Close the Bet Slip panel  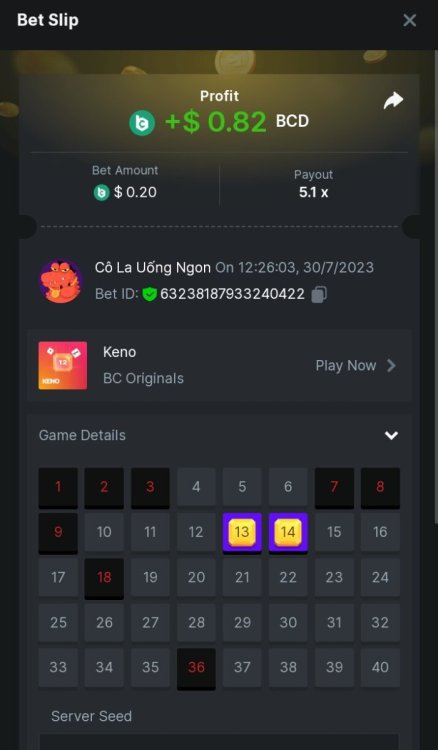409,21
